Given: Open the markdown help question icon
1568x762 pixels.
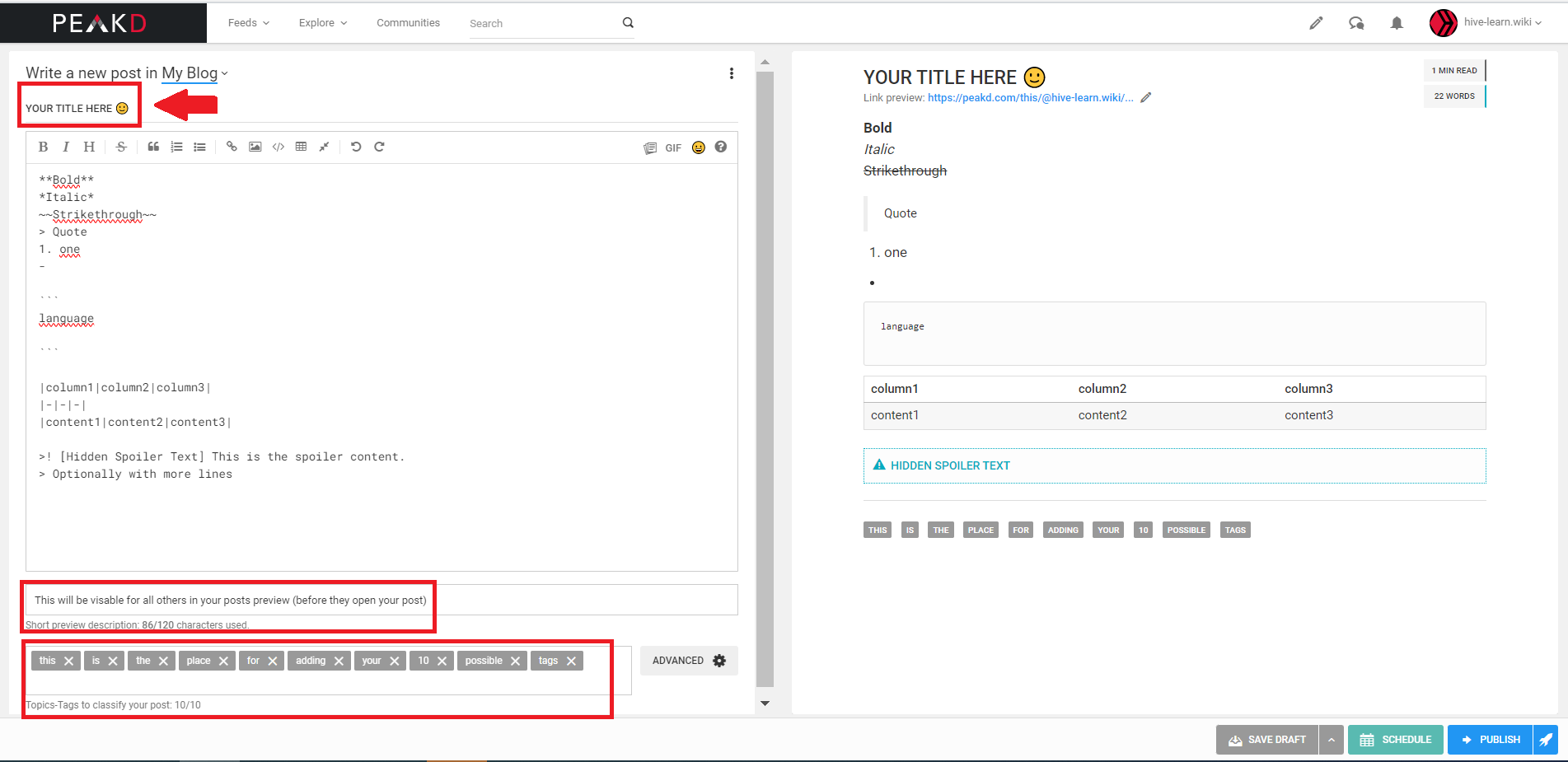Looking at the screenshot, I should click(x=721, y=147).
